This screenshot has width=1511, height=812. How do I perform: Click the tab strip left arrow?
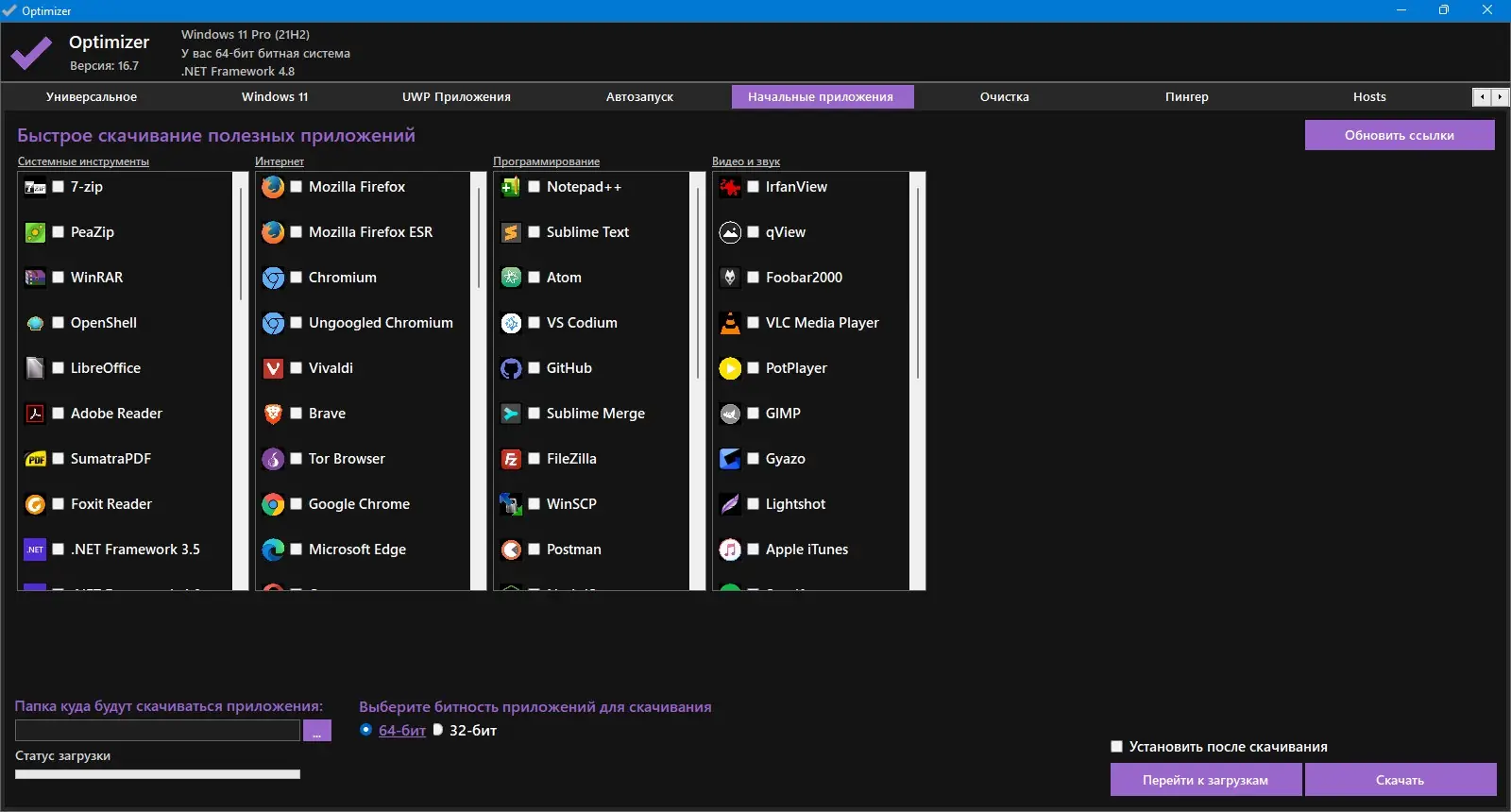pyautogui.click(x=1483, y=97)
